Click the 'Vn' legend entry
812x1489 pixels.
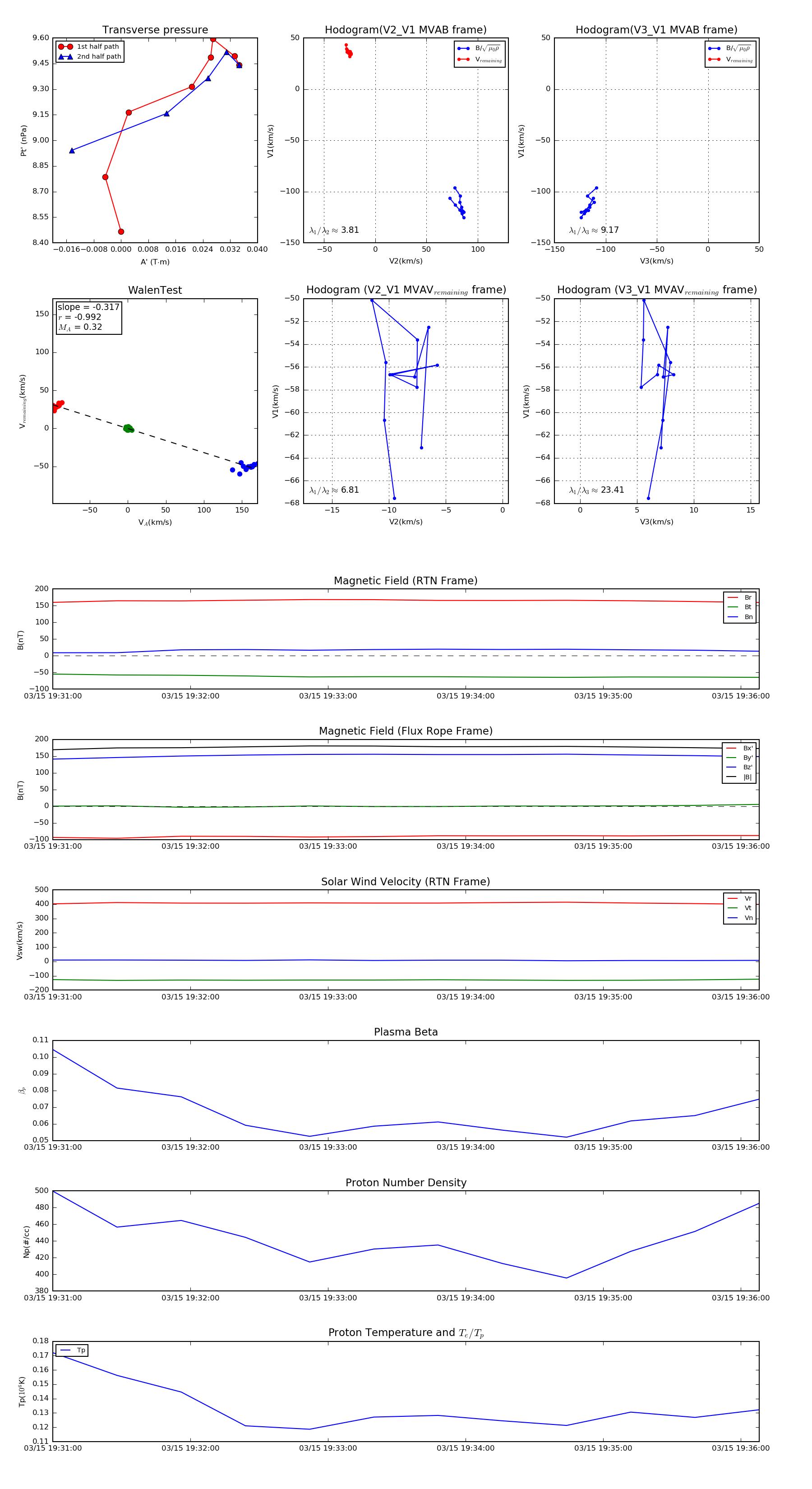pos(740,918)
